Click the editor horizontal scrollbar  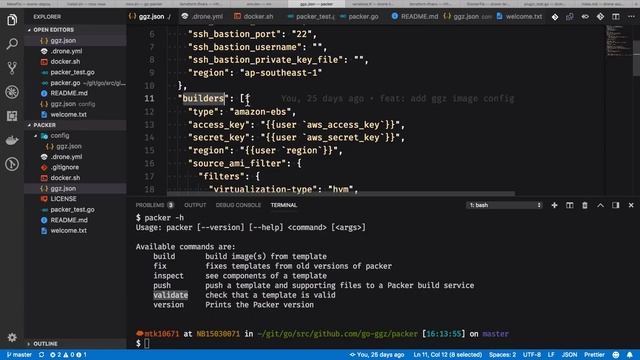click(x=341, y=193)
